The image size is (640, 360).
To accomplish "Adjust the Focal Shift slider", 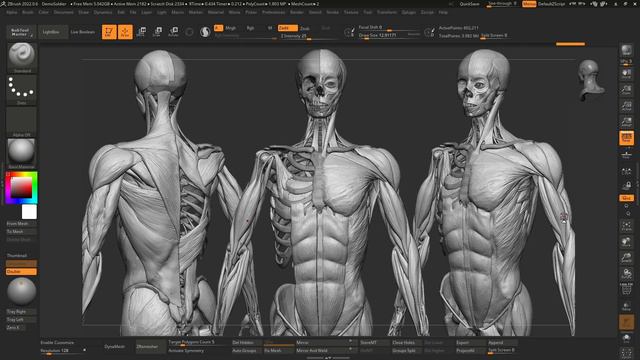I will pos(389,27).
